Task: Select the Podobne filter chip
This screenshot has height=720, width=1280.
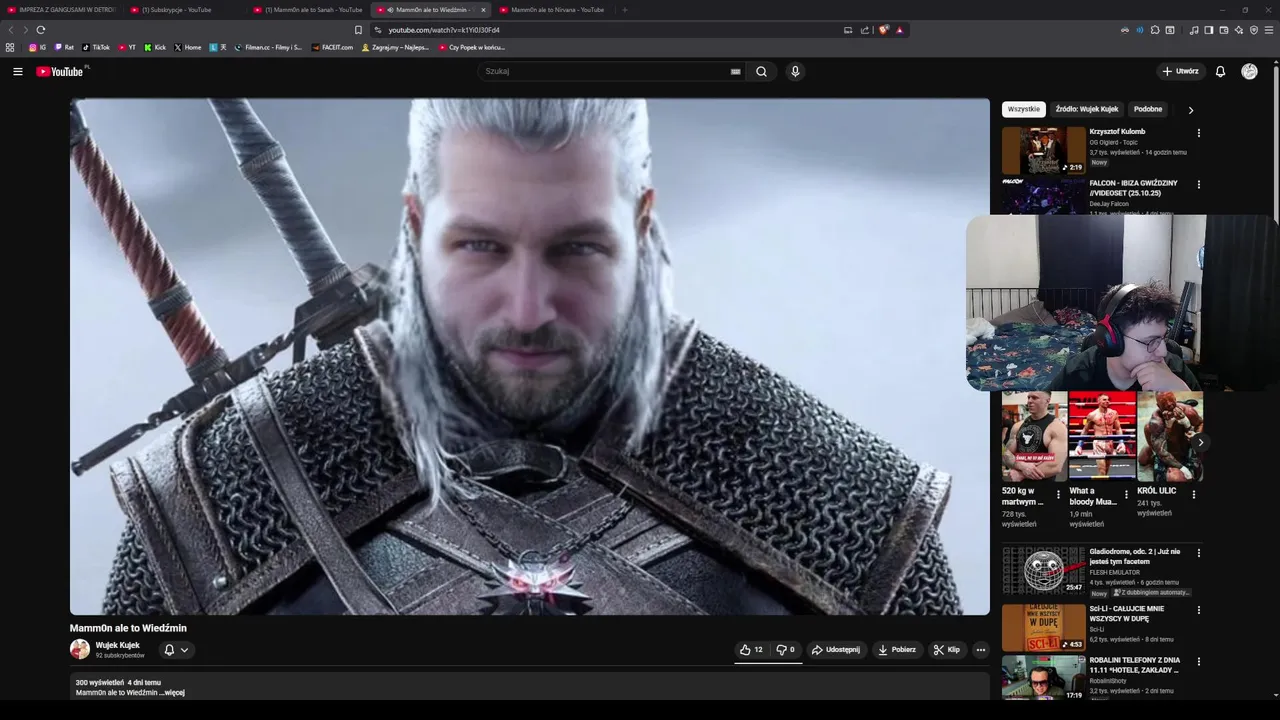Action: click(1148, 109)
